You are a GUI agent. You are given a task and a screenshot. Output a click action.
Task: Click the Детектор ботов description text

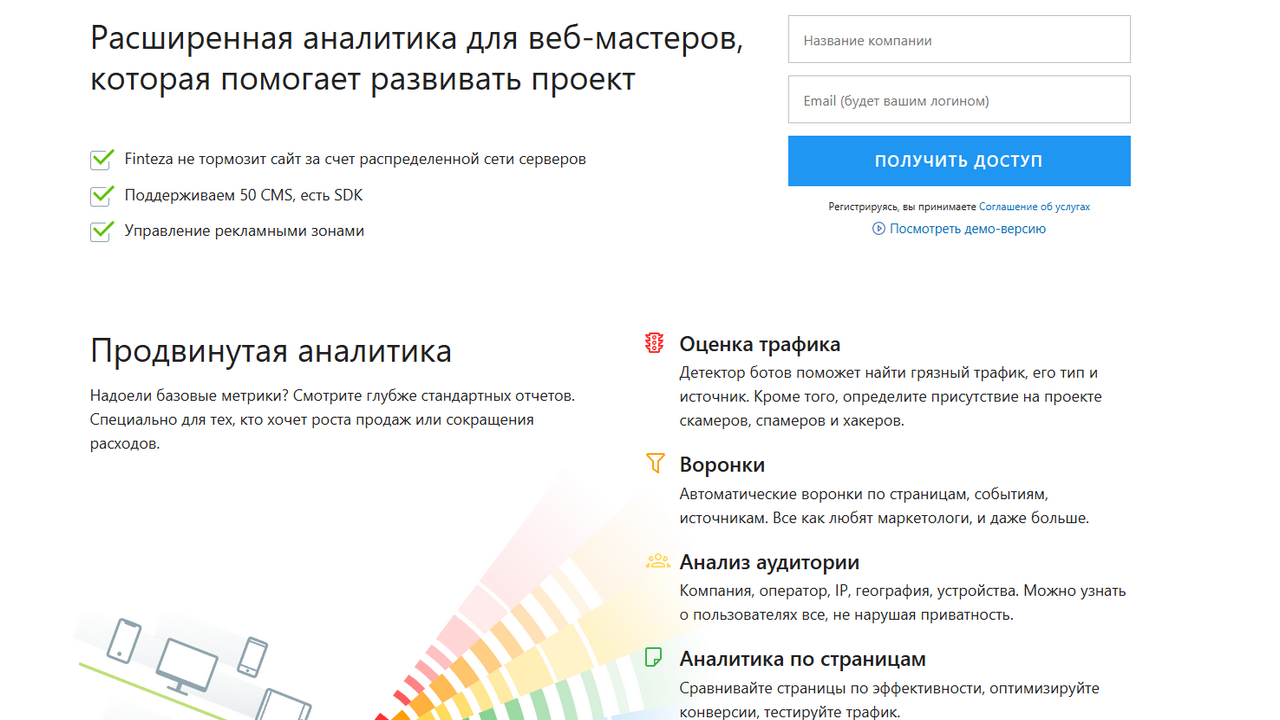click(x=890, y=396)
